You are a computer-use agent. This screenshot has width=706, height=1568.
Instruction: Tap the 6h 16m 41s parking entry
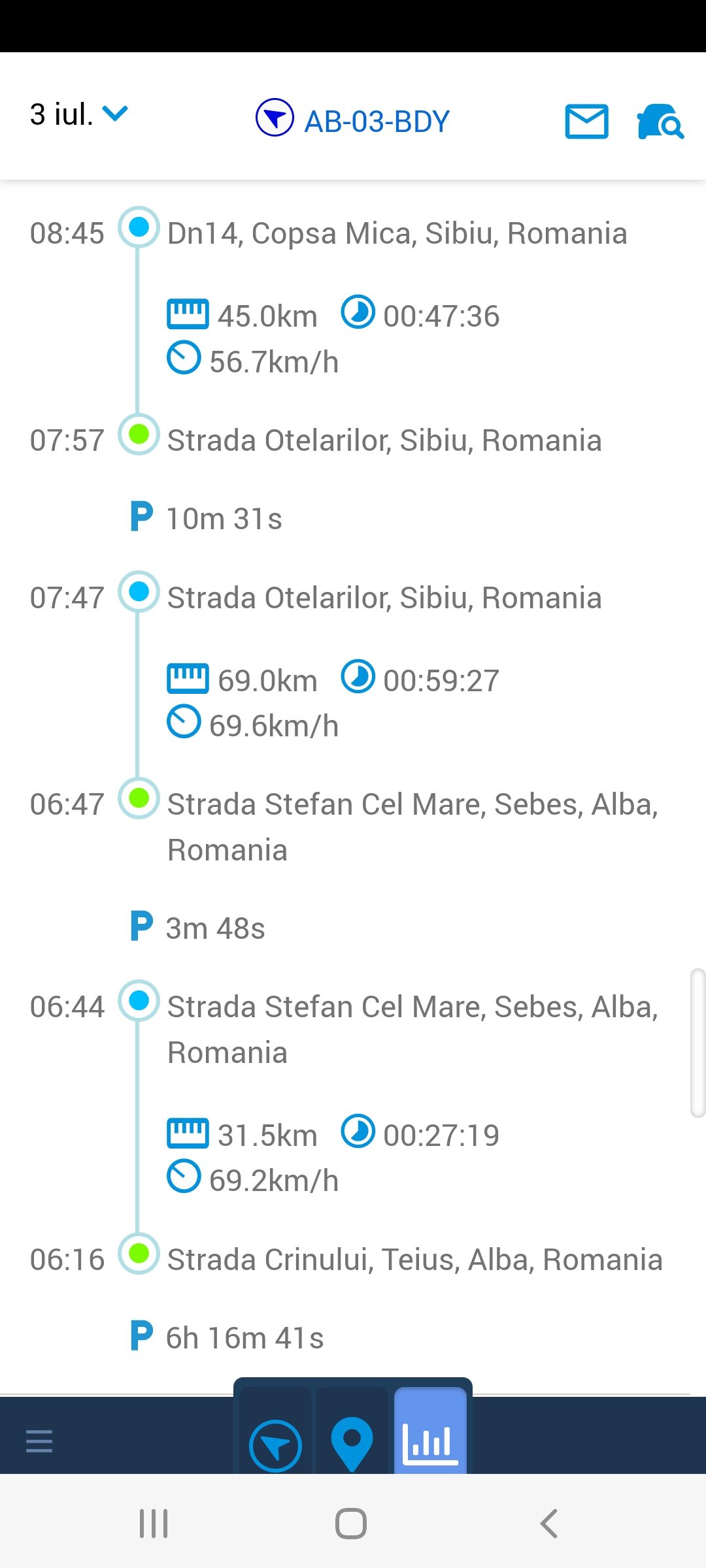[244, 1338]
